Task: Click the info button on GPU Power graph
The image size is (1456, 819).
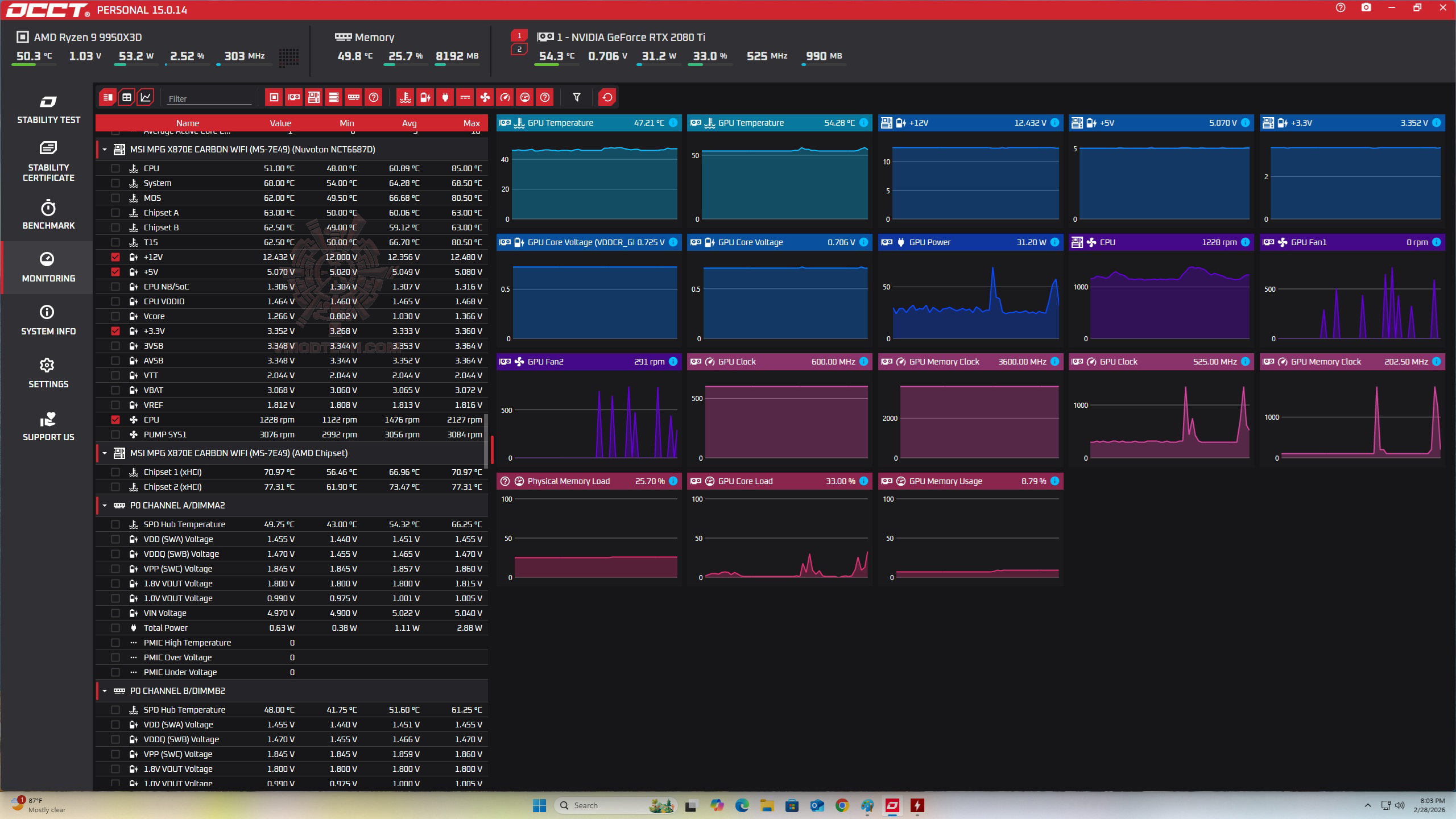Action: (1054, 242)
